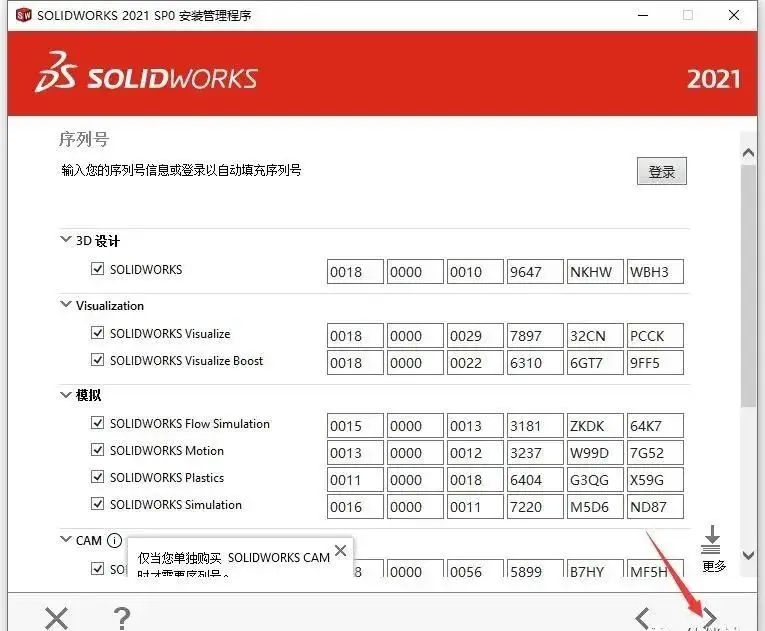This screenshot has height=631, width=765.
Task: Minimize the installation manager window
Action: click(643, 15)
